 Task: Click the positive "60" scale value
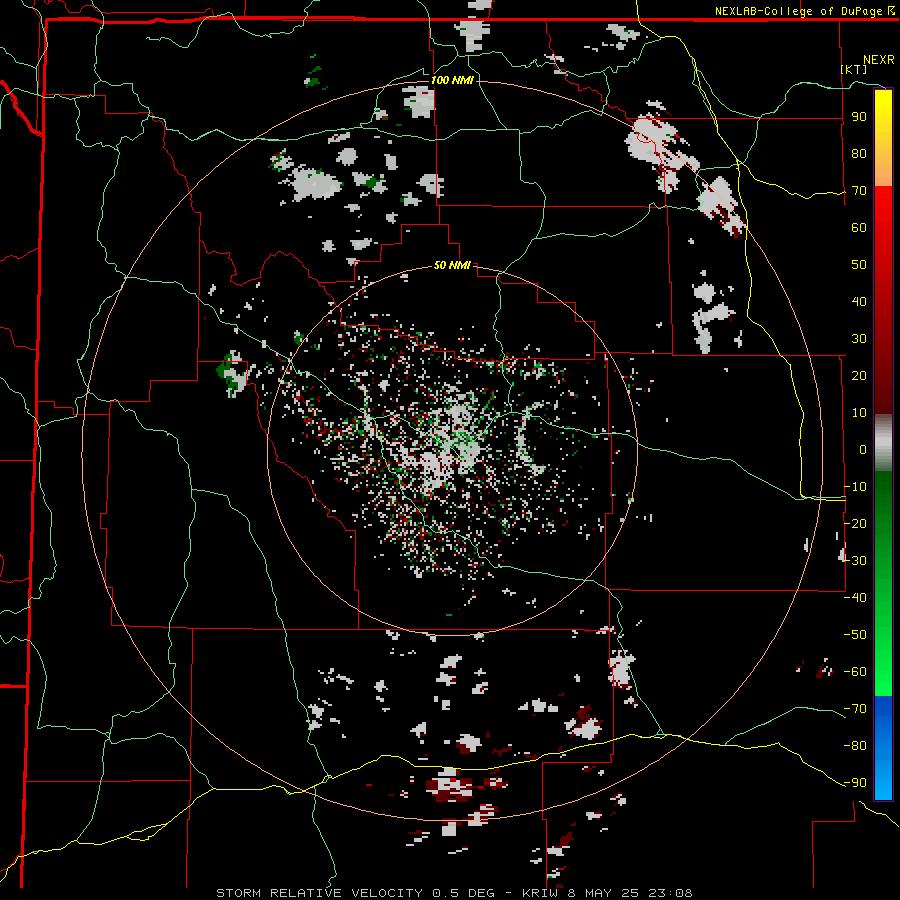coord(859,228)
